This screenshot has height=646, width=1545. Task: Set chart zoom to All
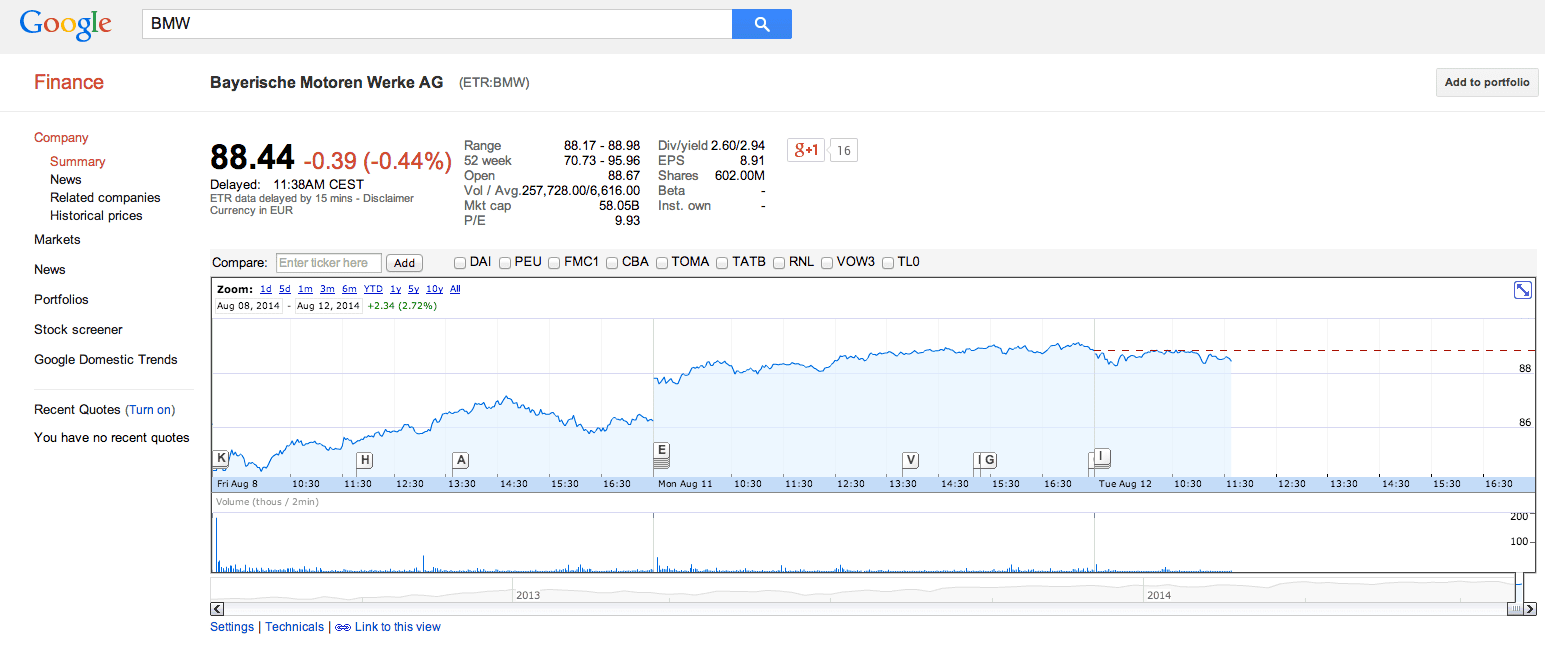(x=455, y=289)
